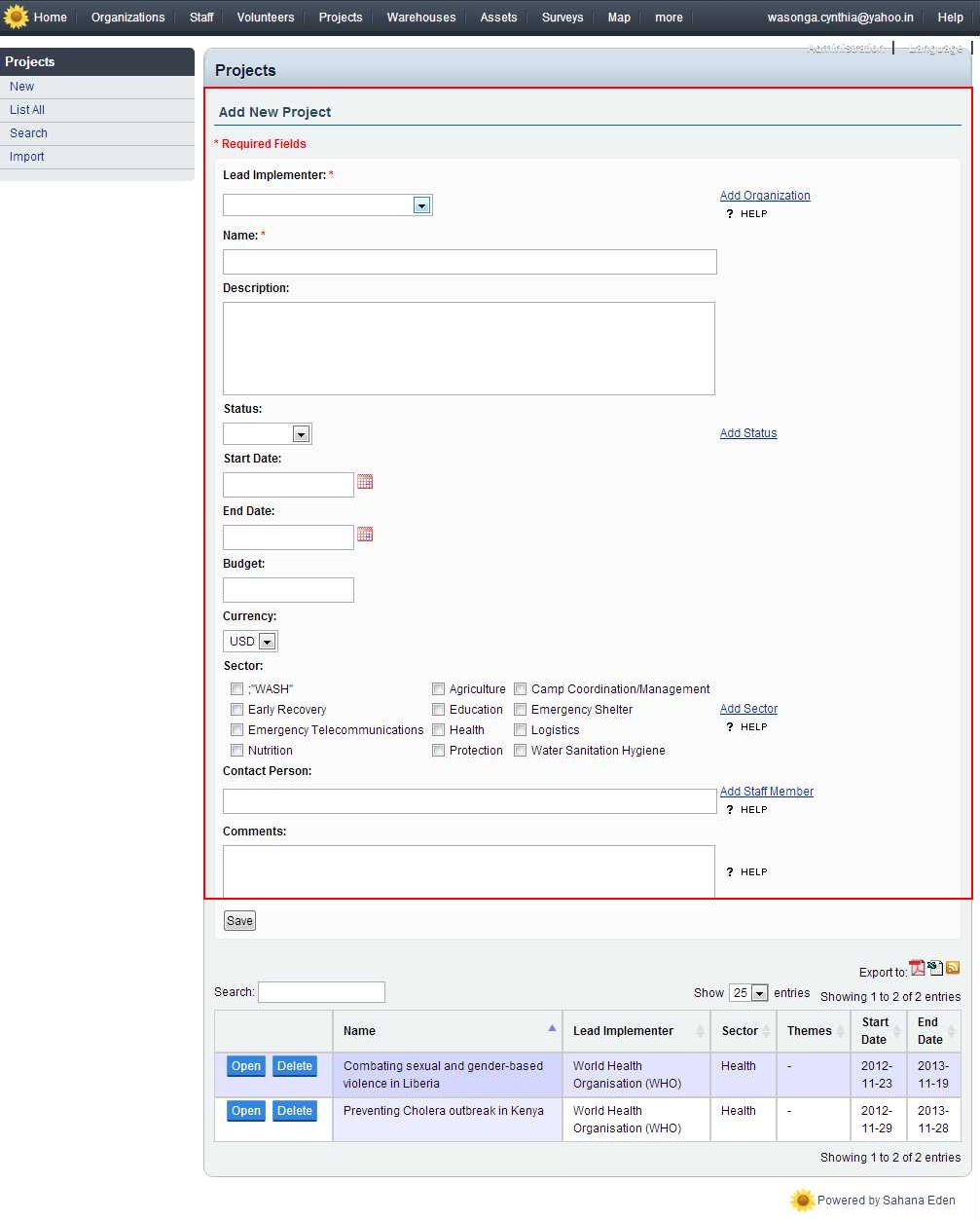980x1220 pixels.
Task: Click the Add Sector link
Action: 748,709
